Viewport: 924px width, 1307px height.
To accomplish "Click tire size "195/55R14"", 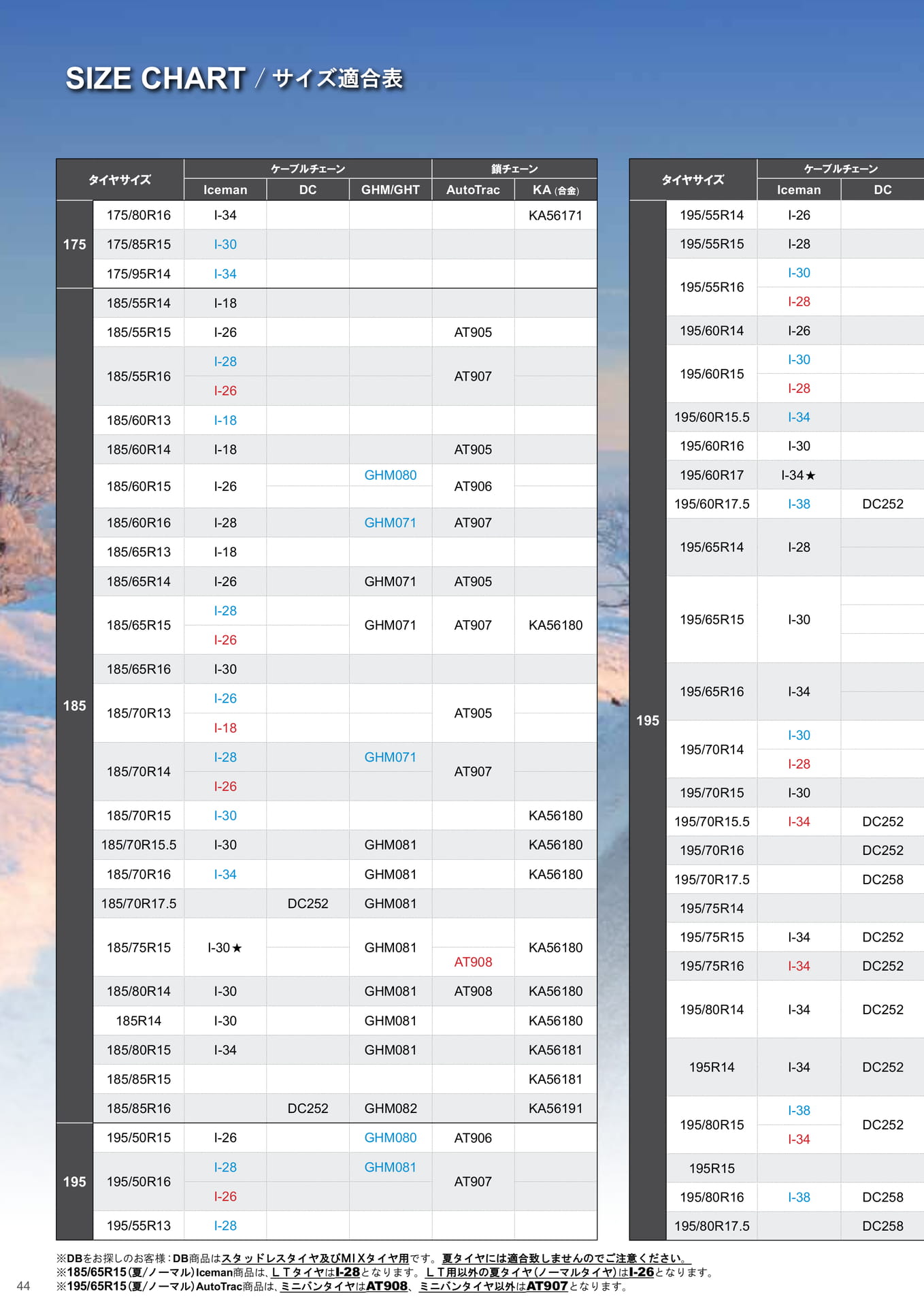I will coord(712,215).
